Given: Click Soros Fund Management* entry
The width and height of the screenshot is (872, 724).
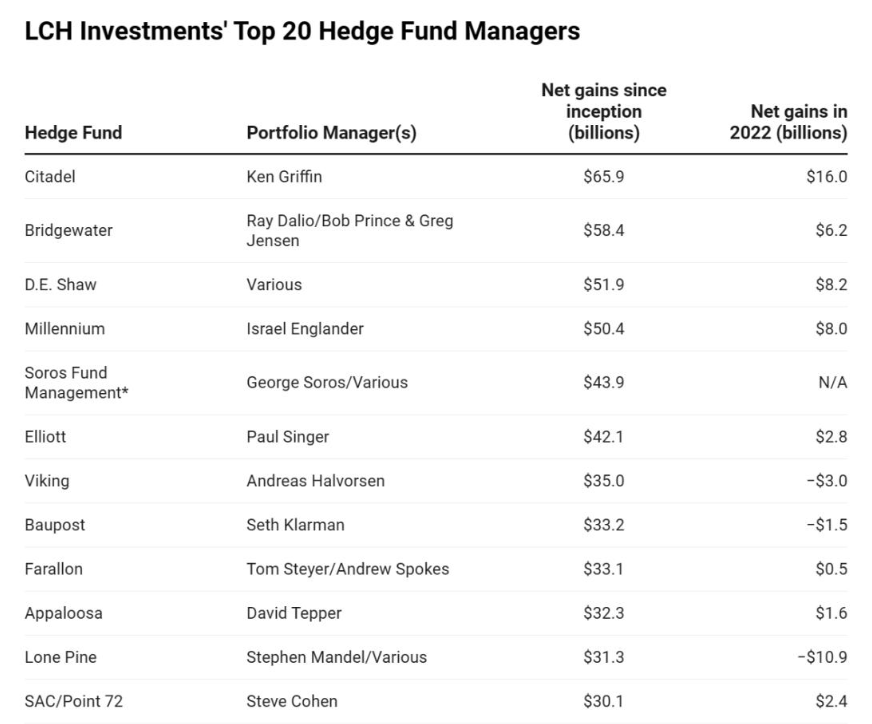Looking at the screenshot, I should (x=76, y=382).
